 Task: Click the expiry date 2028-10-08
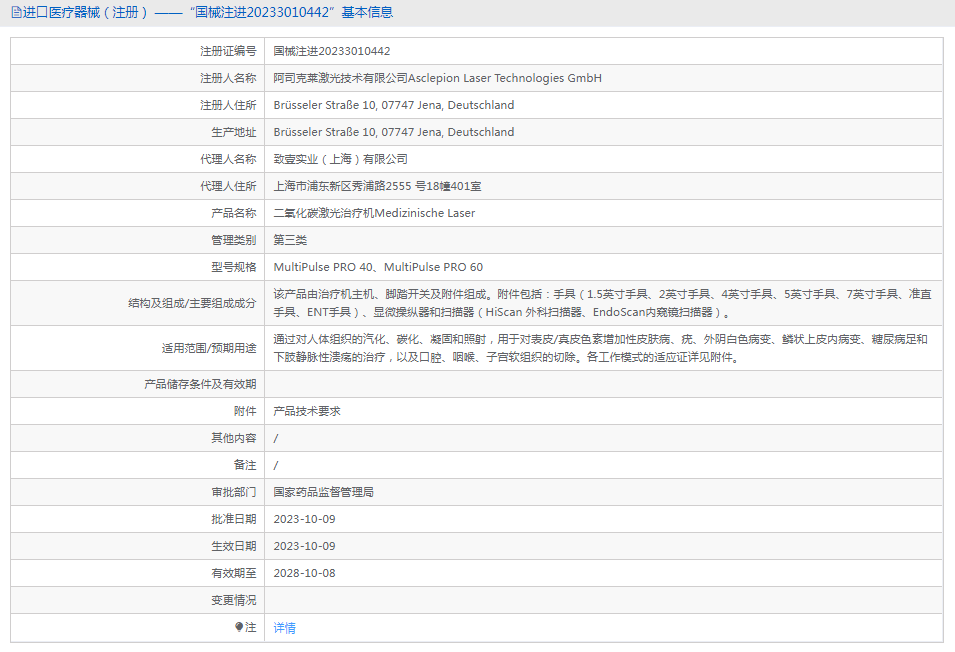point(305,573)
